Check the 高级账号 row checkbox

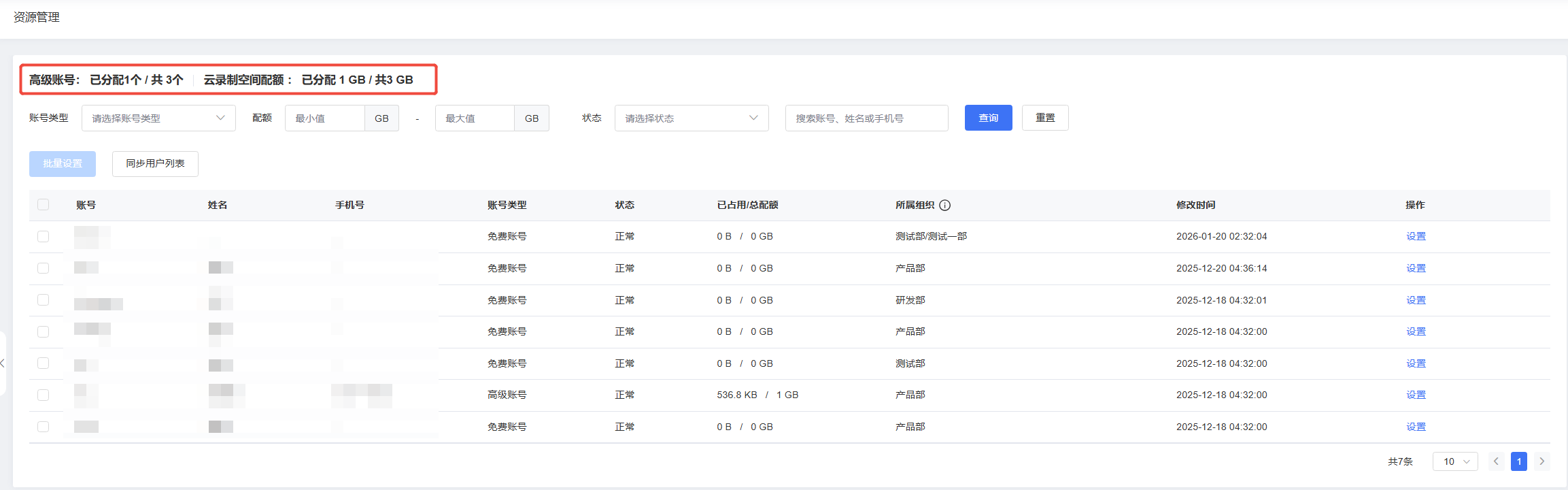pyautogui.click(x=44, y=395)
